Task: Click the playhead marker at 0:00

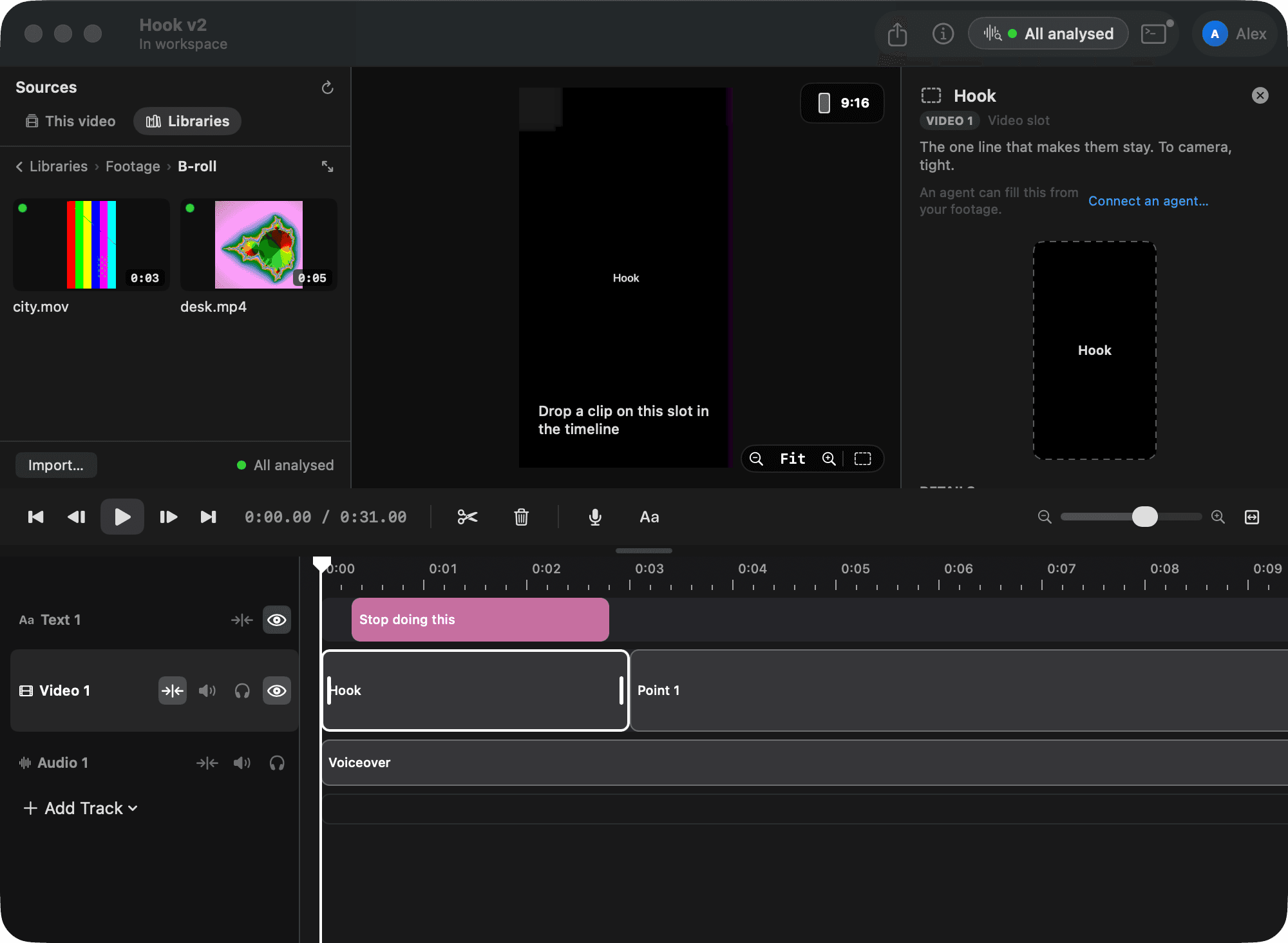Action: [x=322, y=564]
